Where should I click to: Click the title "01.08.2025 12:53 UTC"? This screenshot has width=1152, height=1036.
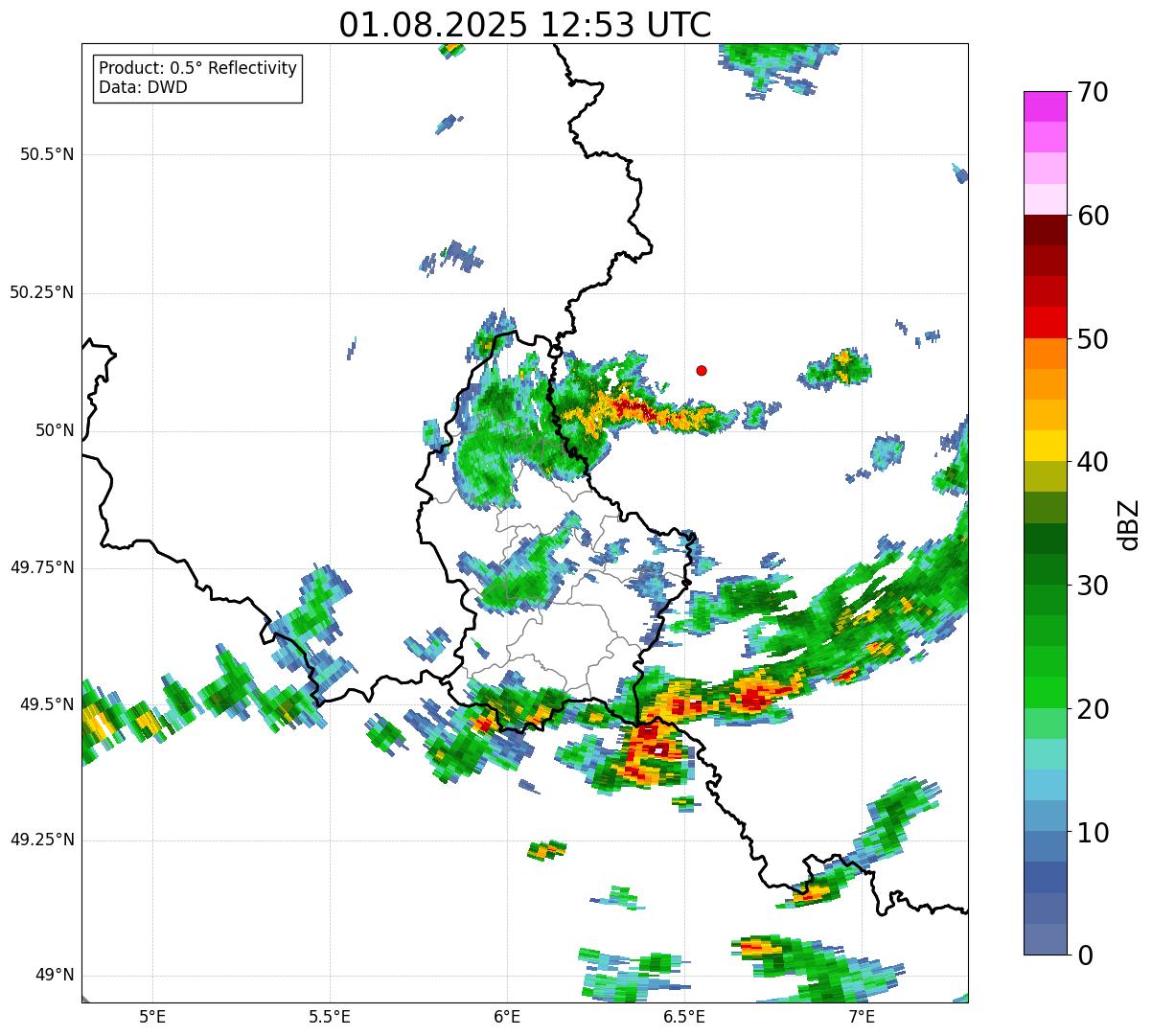coord(525,25)
